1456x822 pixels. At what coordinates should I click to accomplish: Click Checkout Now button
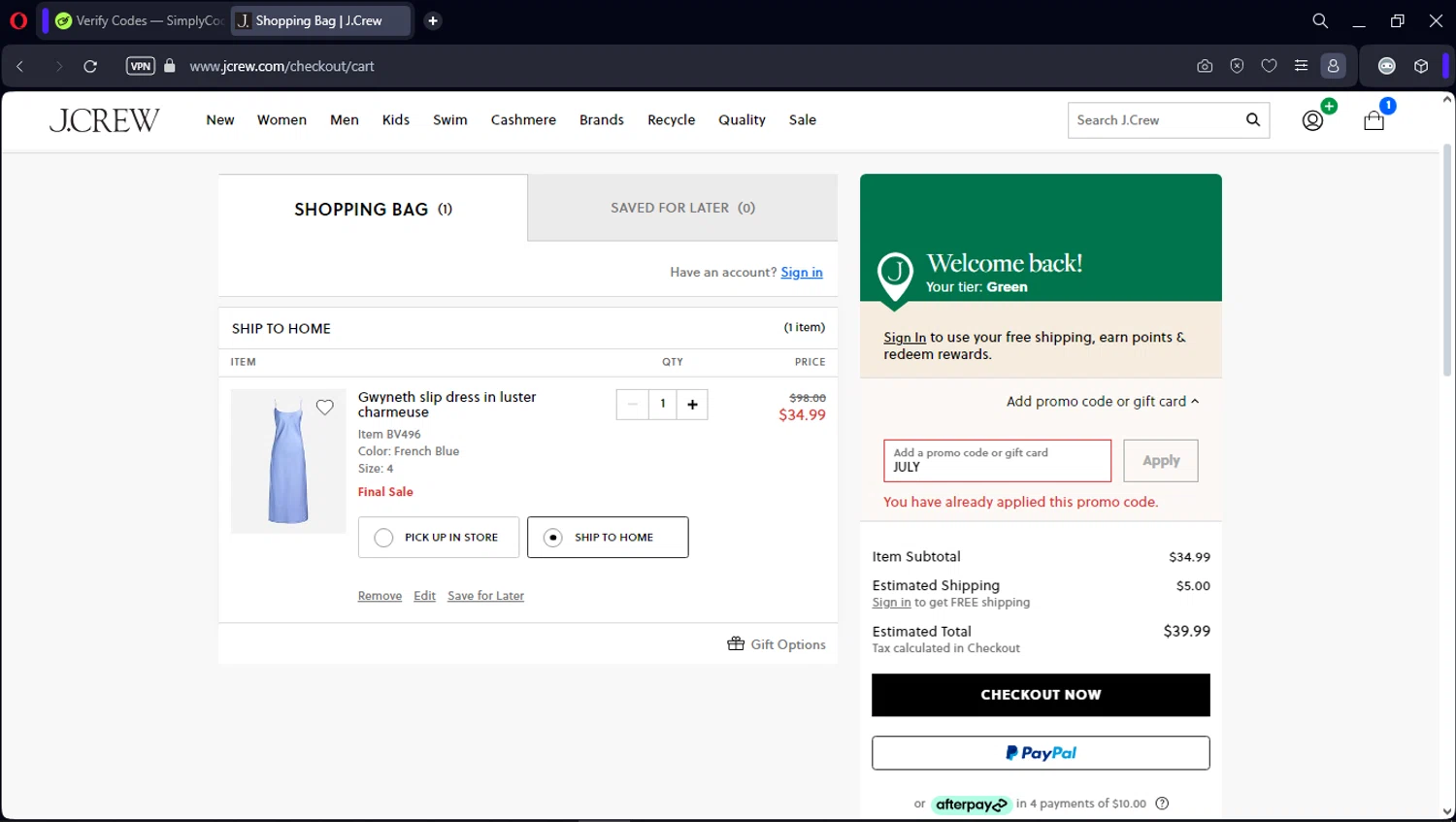tap(1041, 695)
